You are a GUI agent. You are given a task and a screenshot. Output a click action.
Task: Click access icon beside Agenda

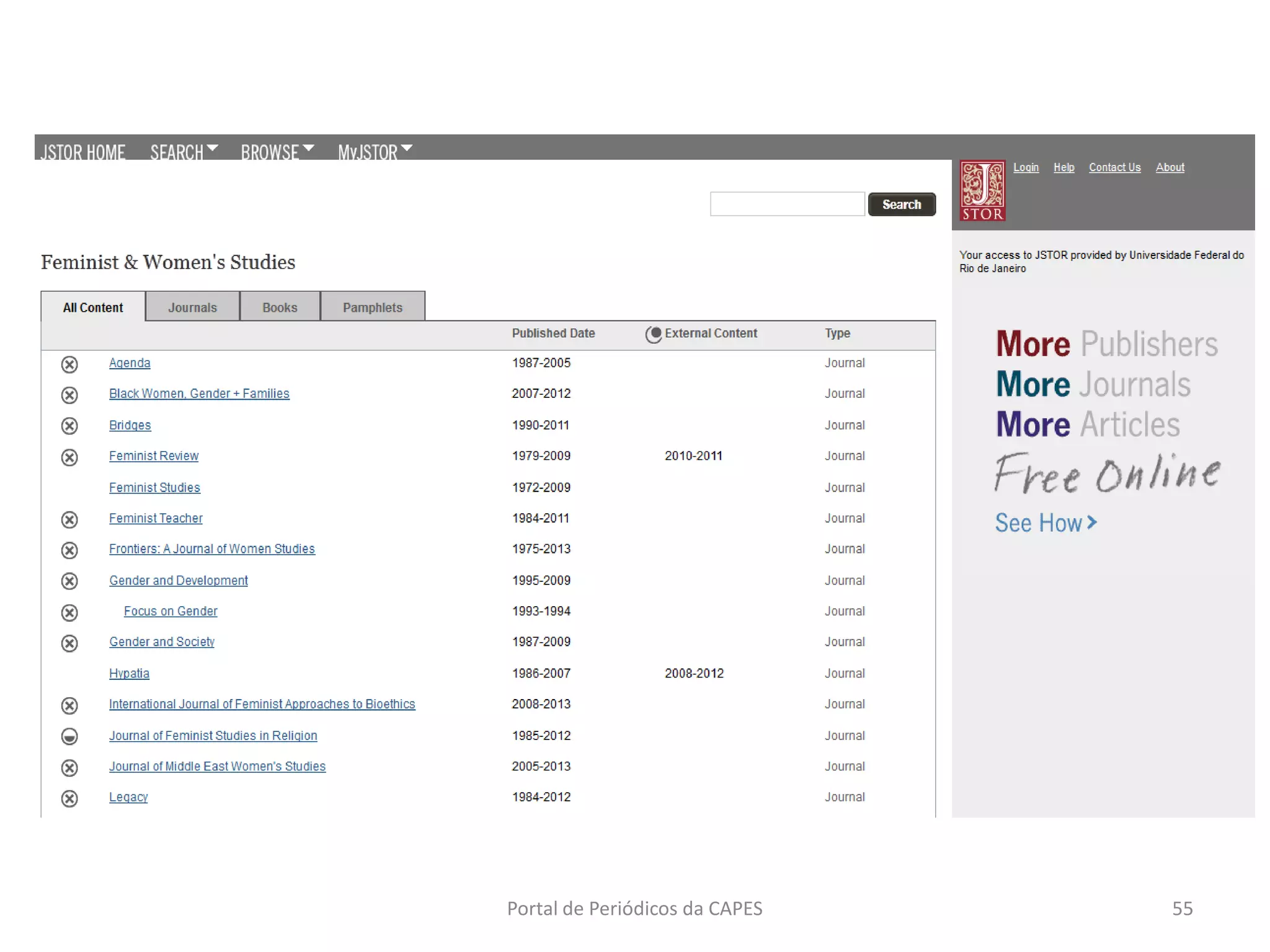tap(69, 364)
